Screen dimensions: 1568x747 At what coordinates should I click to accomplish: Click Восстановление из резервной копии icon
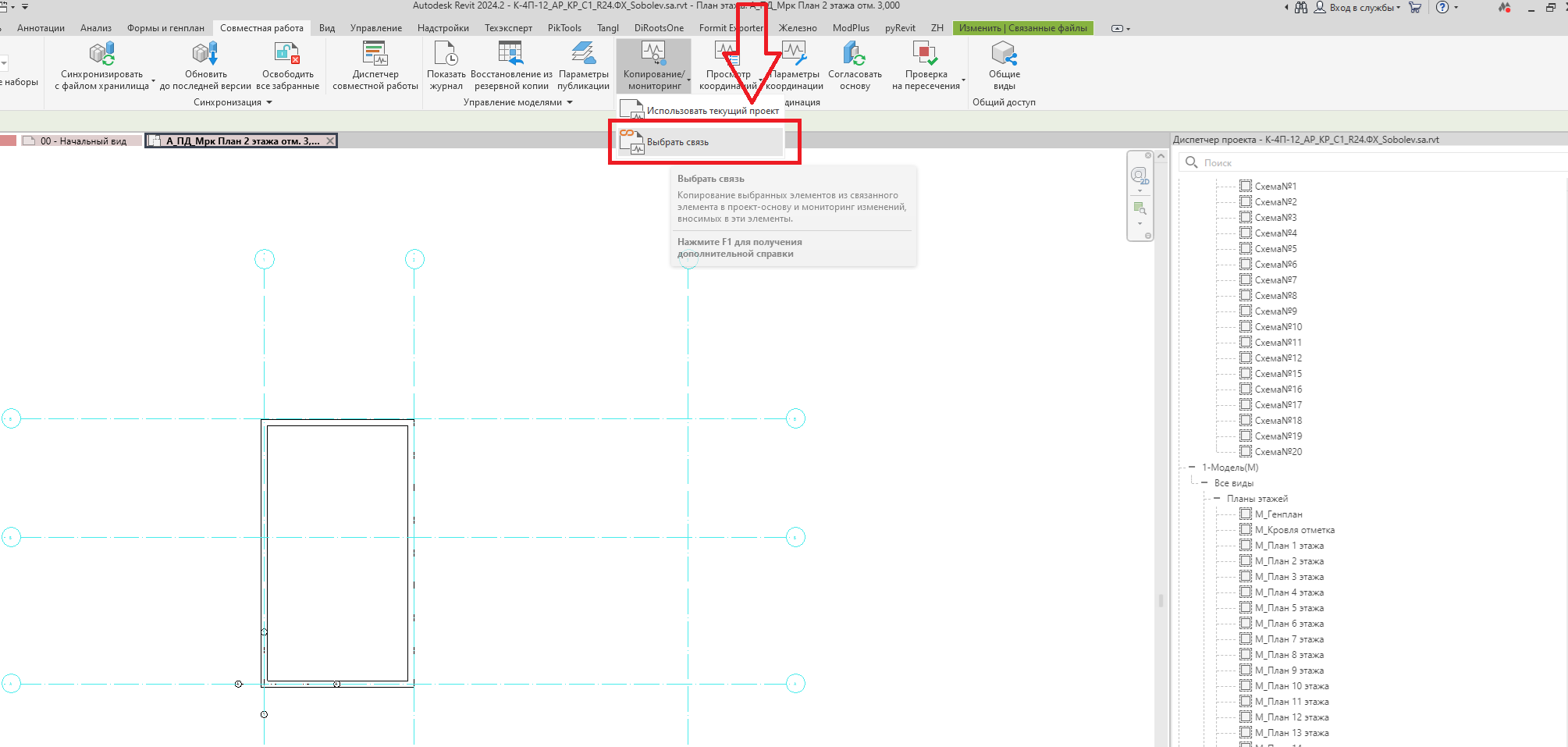click(x=511, y=53)
